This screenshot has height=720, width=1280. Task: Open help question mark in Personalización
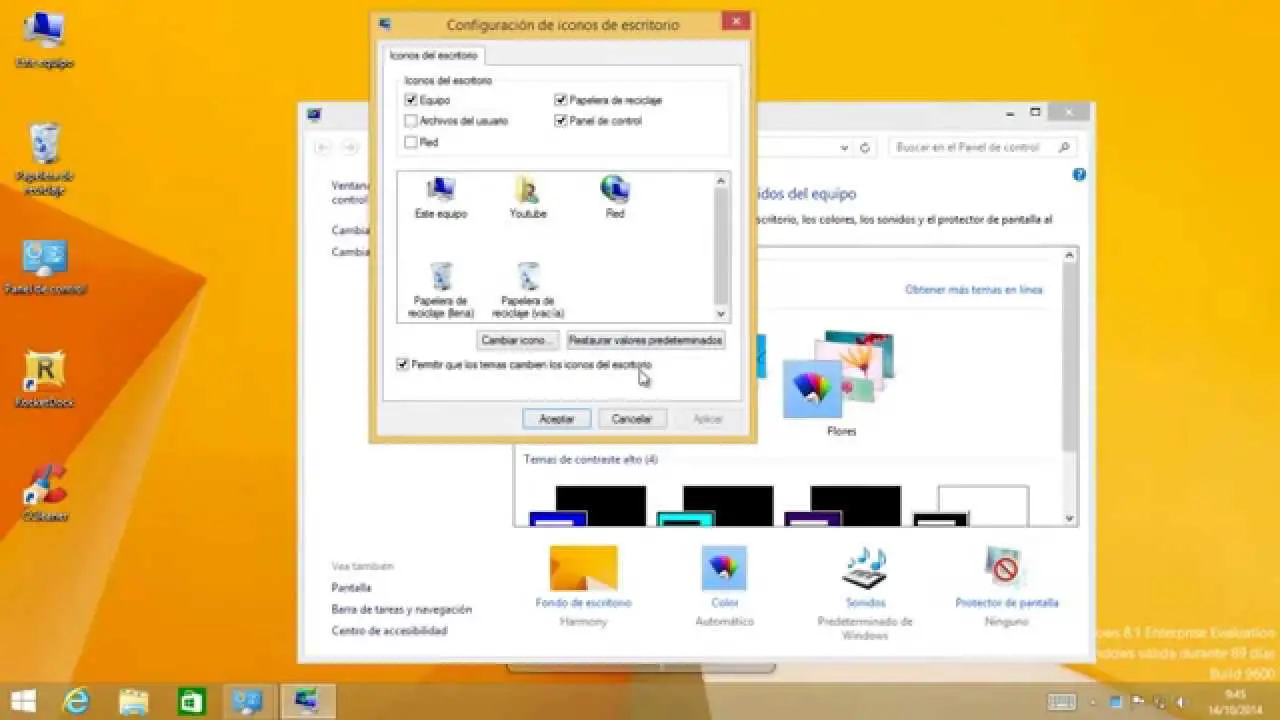click(x=1079, y=174)
